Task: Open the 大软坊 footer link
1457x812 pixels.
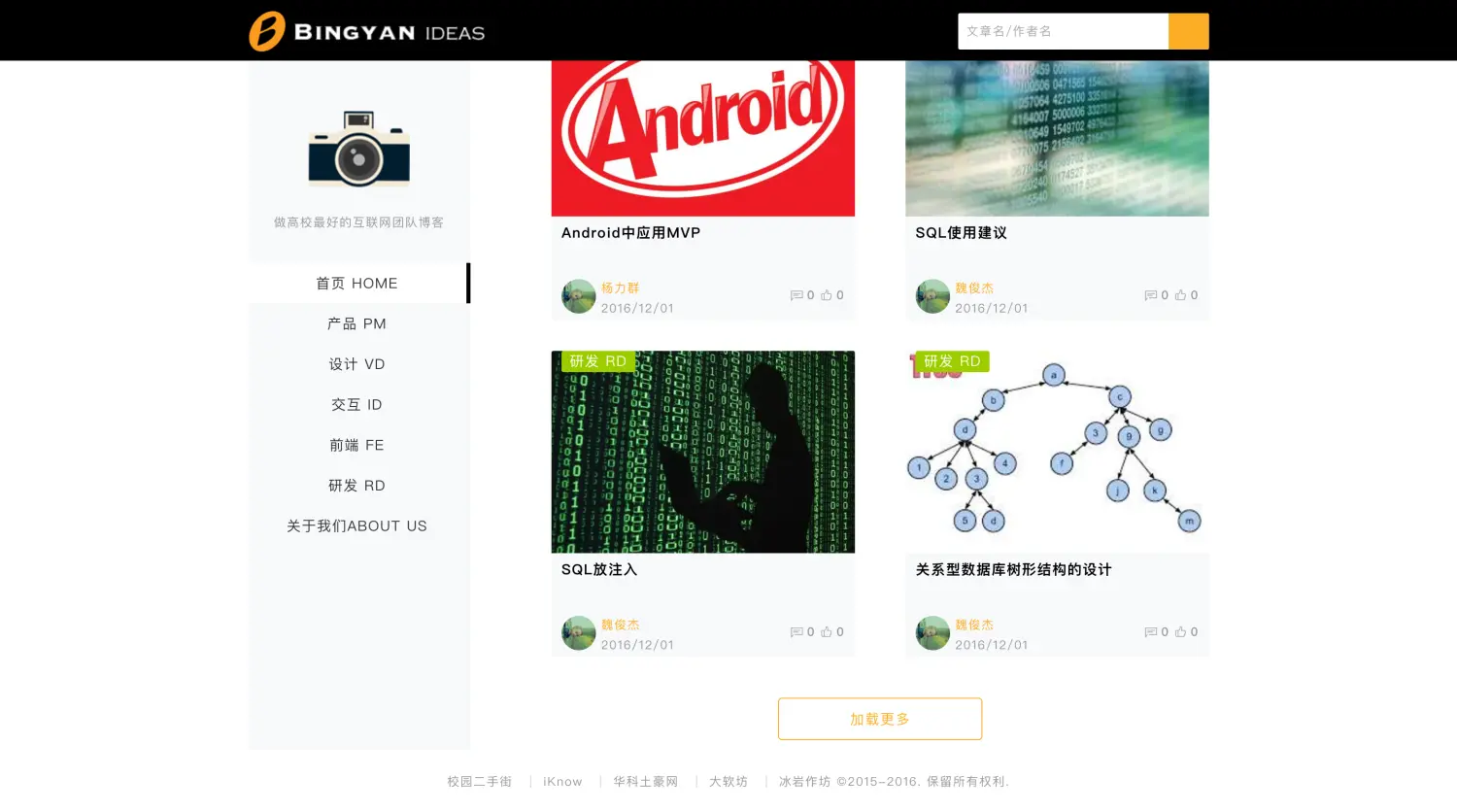Action: point(728,782)
